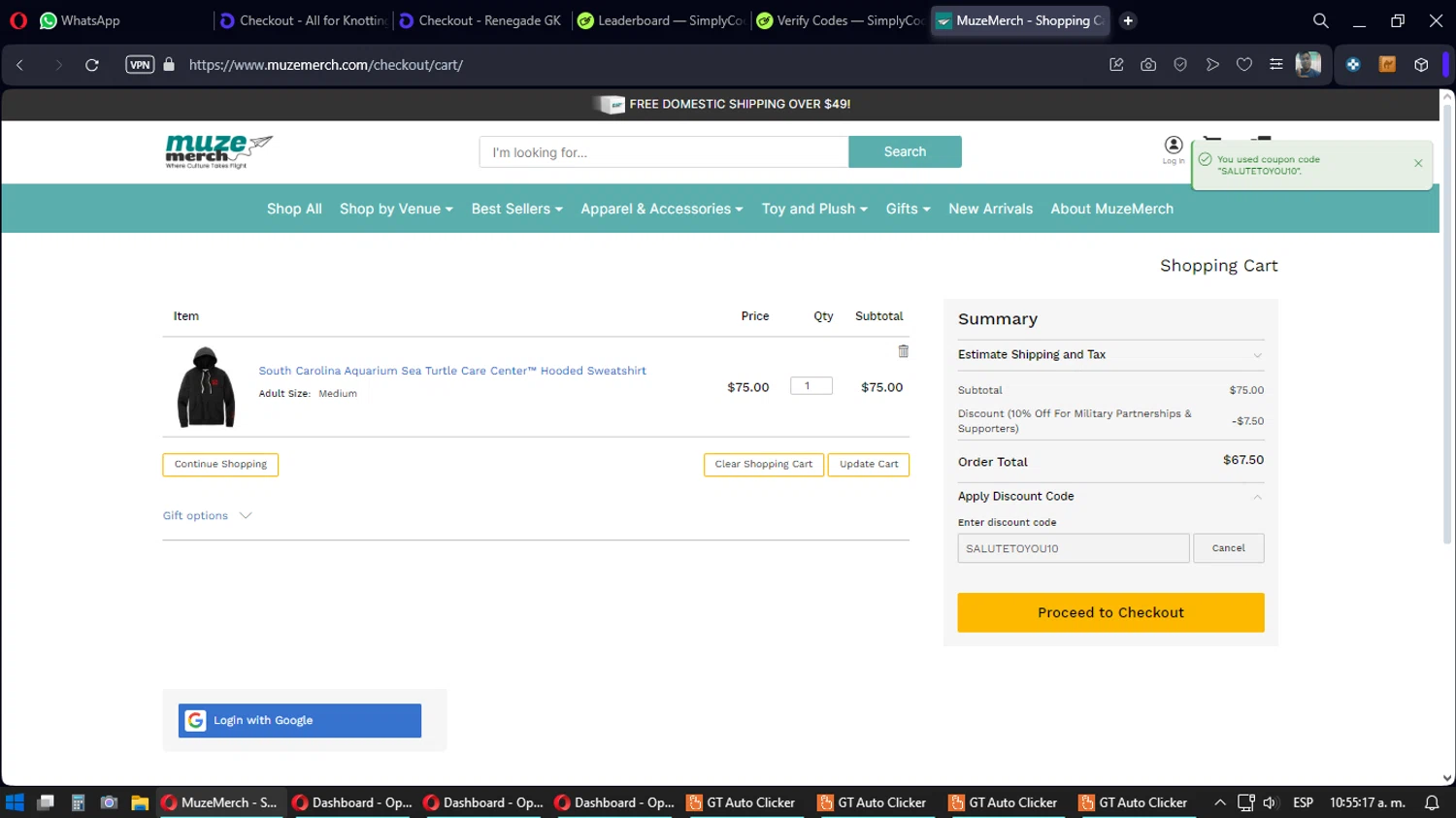
Task: Reload the page in the browser
Action: tap(92, 65)
